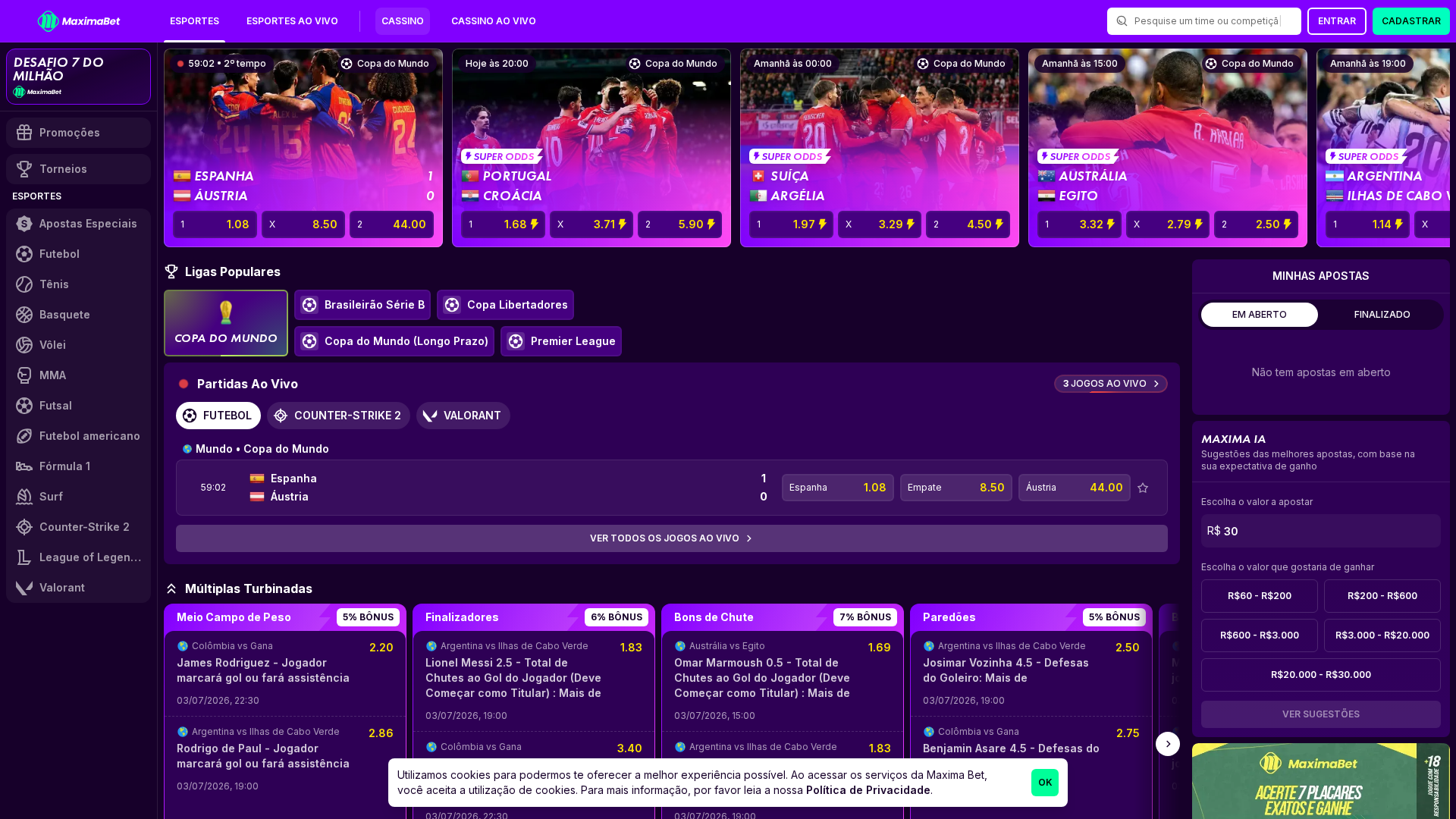
Task: Switch to Em Aberto bets
Action: pyautogui.click(x=1260, y=315)
